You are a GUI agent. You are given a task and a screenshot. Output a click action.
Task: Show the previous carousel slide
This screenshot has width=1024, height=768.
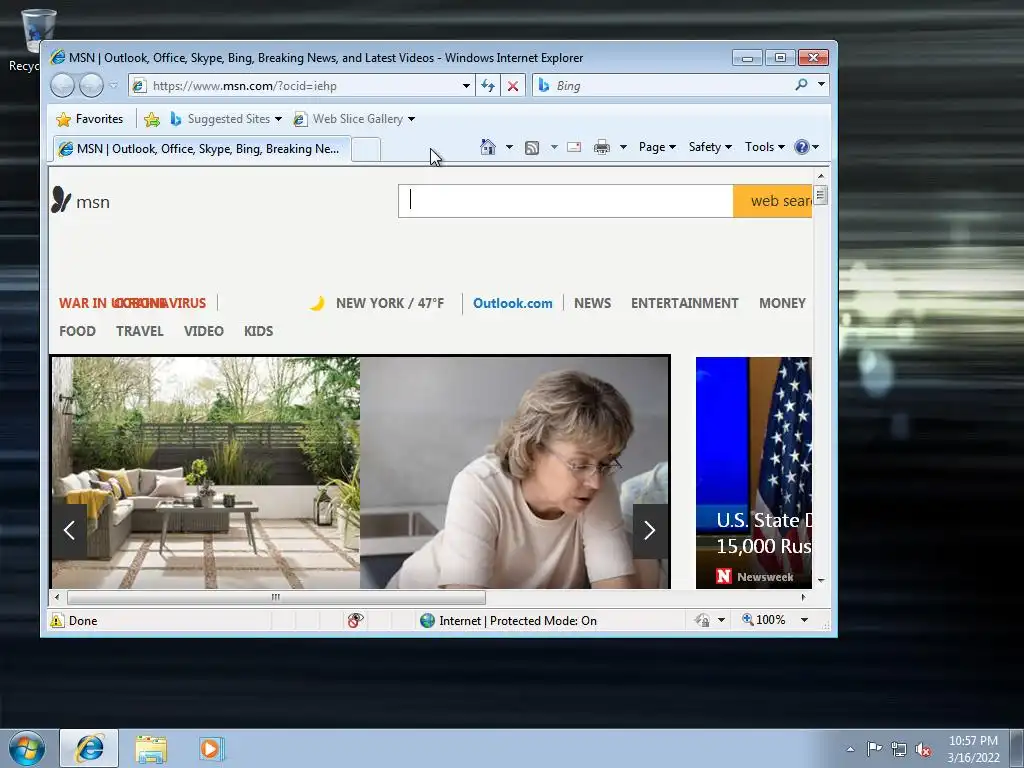pos(69,531)
